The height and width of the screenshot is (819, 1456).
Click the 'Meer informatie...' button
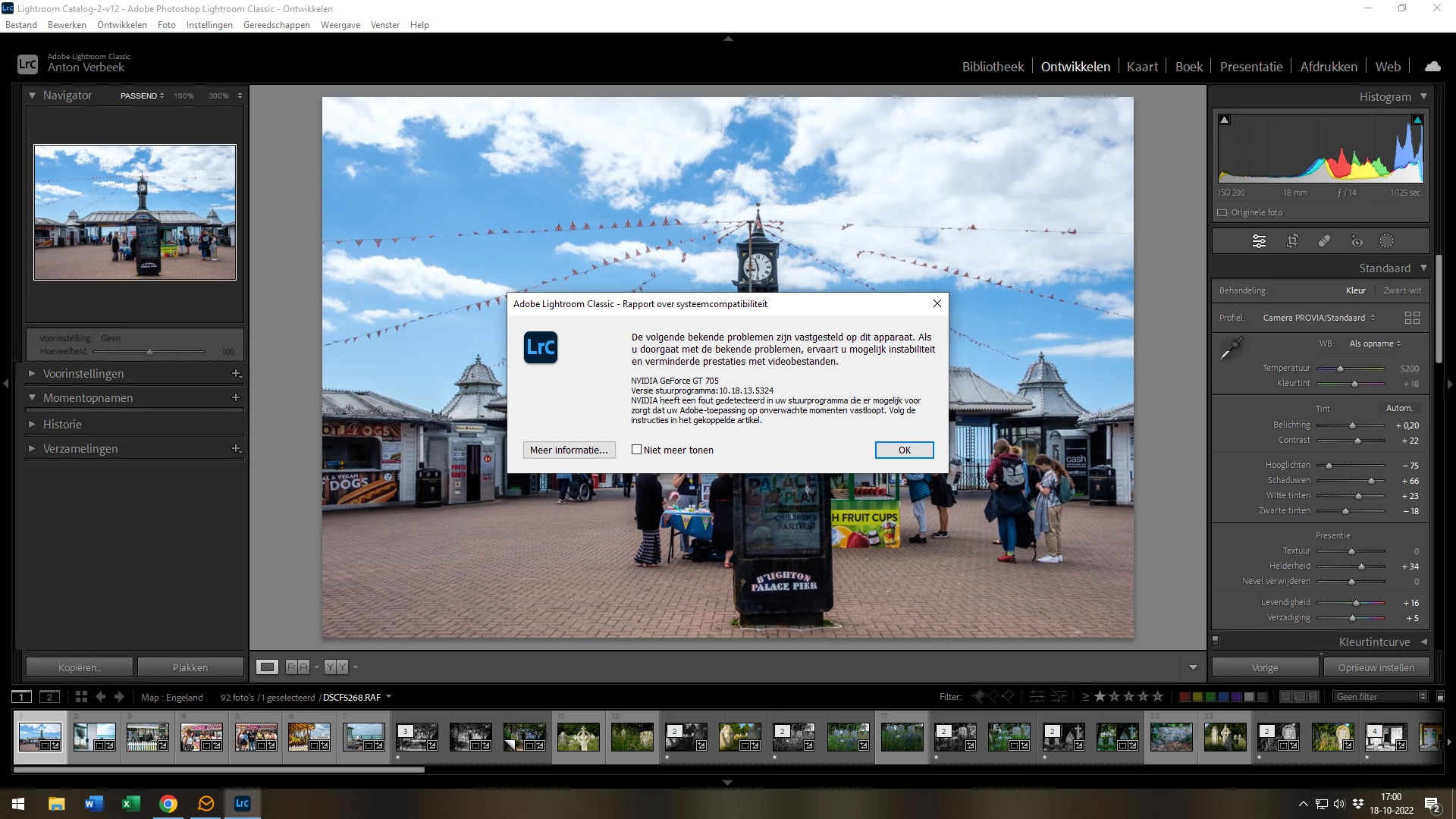tap(569, 450)
